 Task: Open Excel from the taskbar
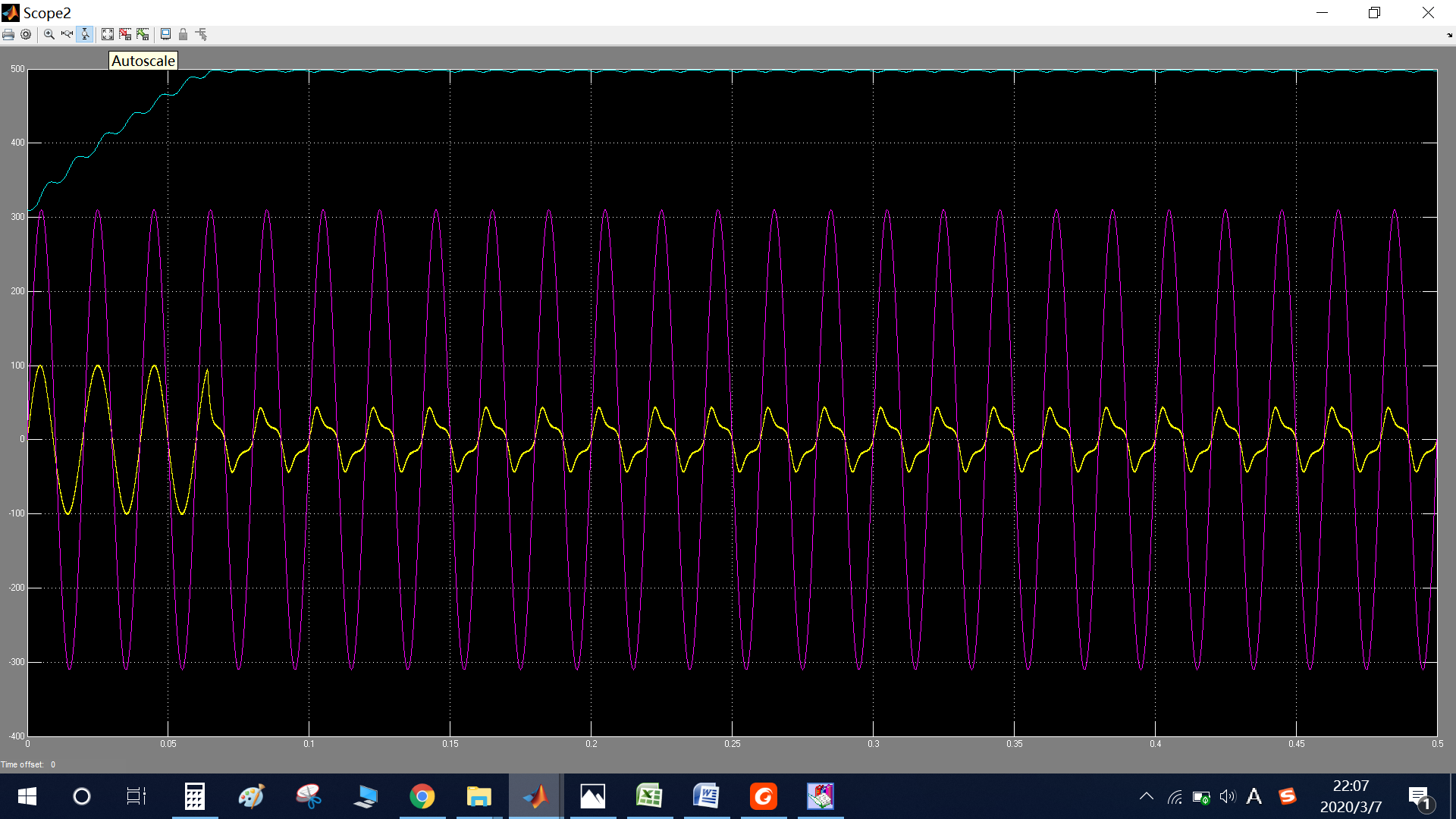649,796
